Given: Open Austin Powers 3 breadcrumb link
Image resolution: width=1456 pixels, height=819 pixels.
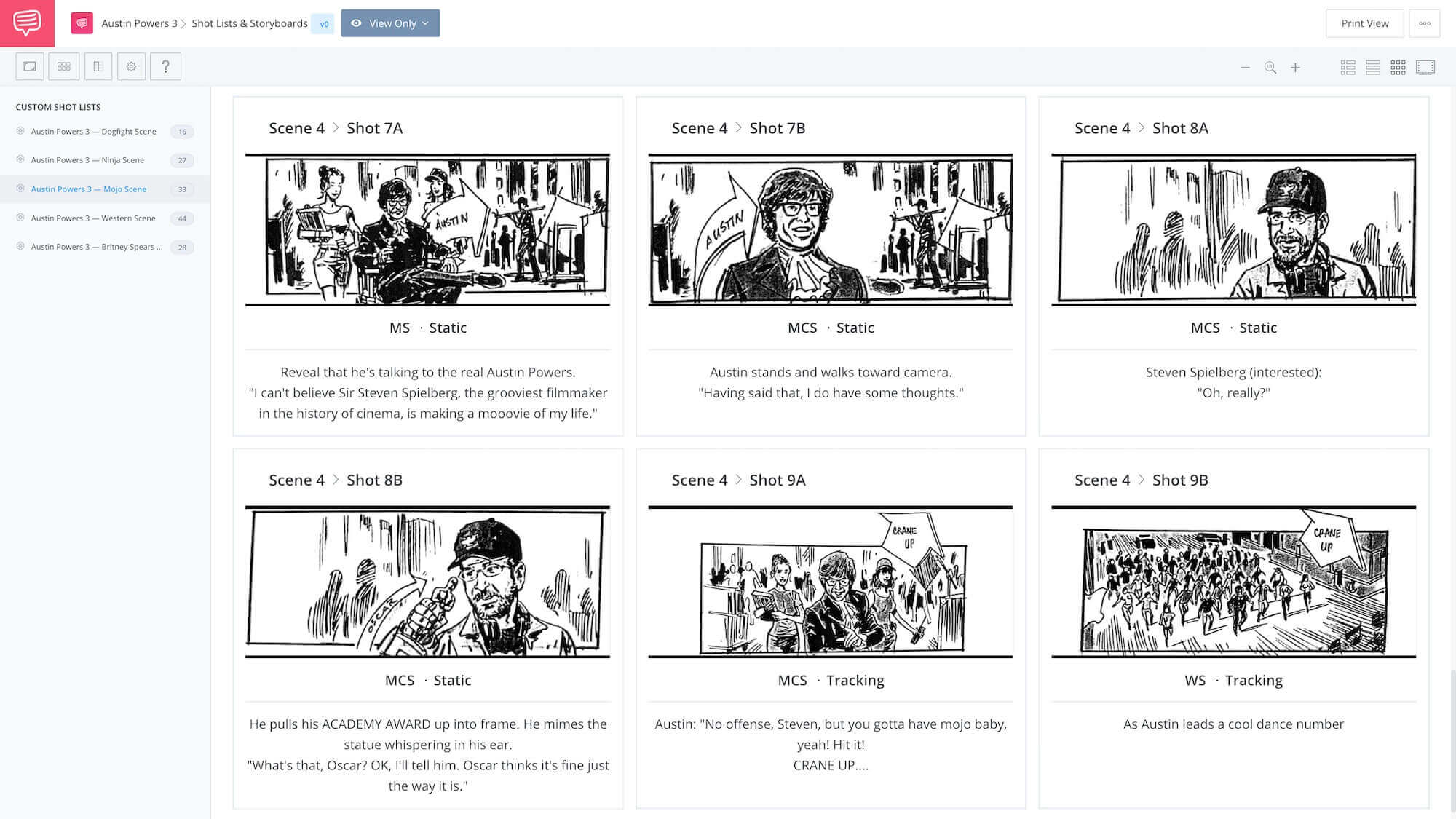Looking at the screenshot, I should pos(139,23).
